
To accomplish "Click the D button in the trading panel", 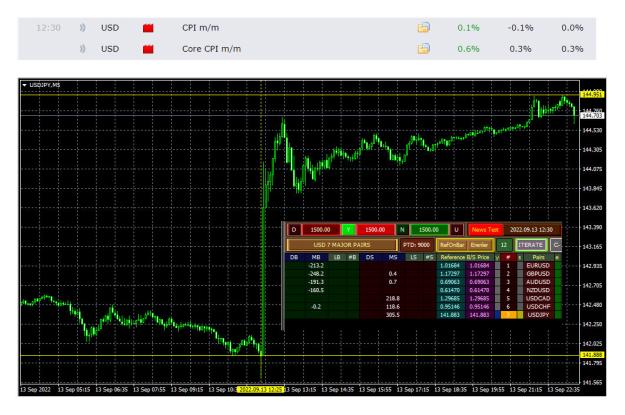I will coord(294,230).
